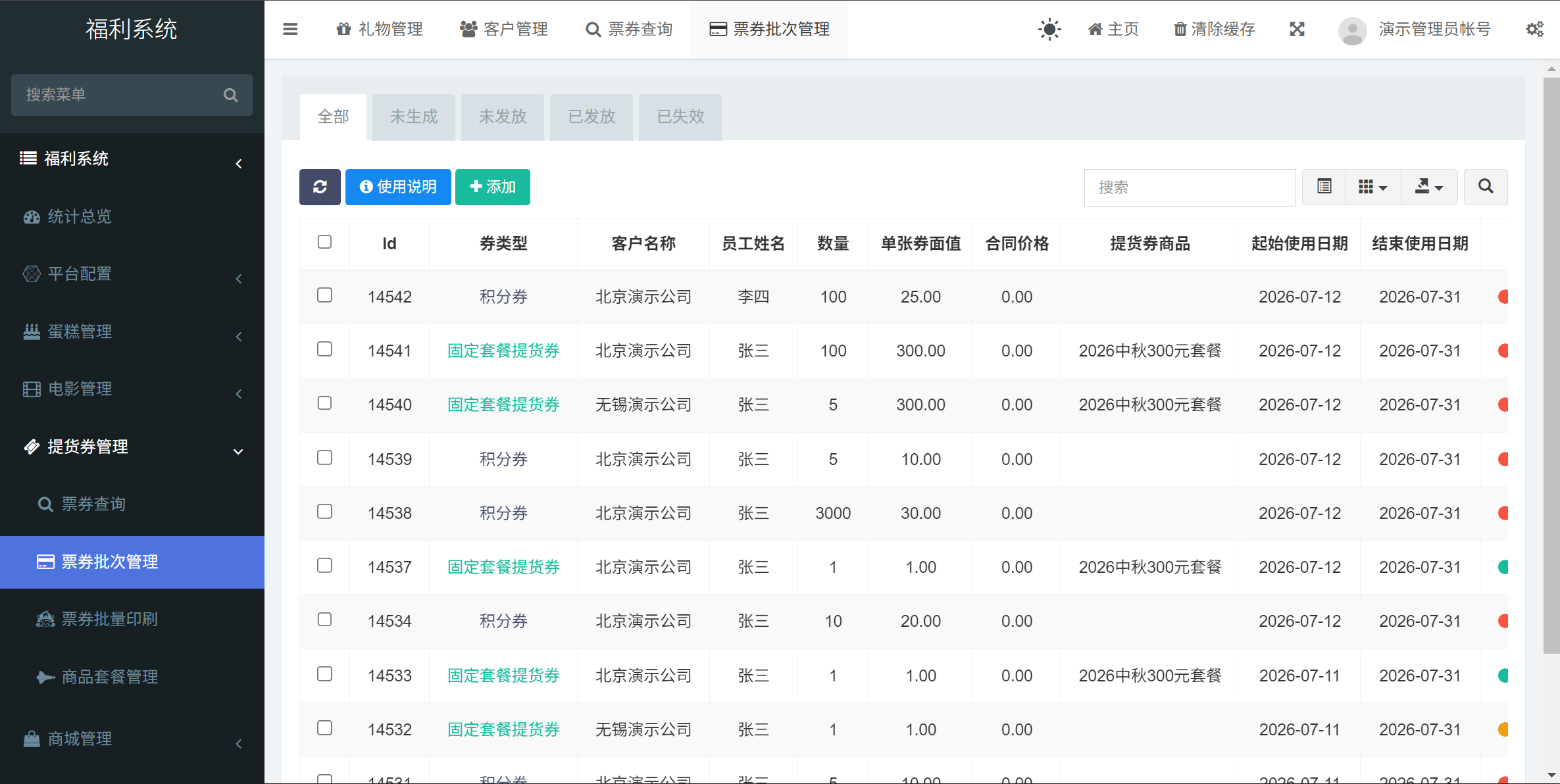Check the box for row 14533

click(x=324, y=674)
